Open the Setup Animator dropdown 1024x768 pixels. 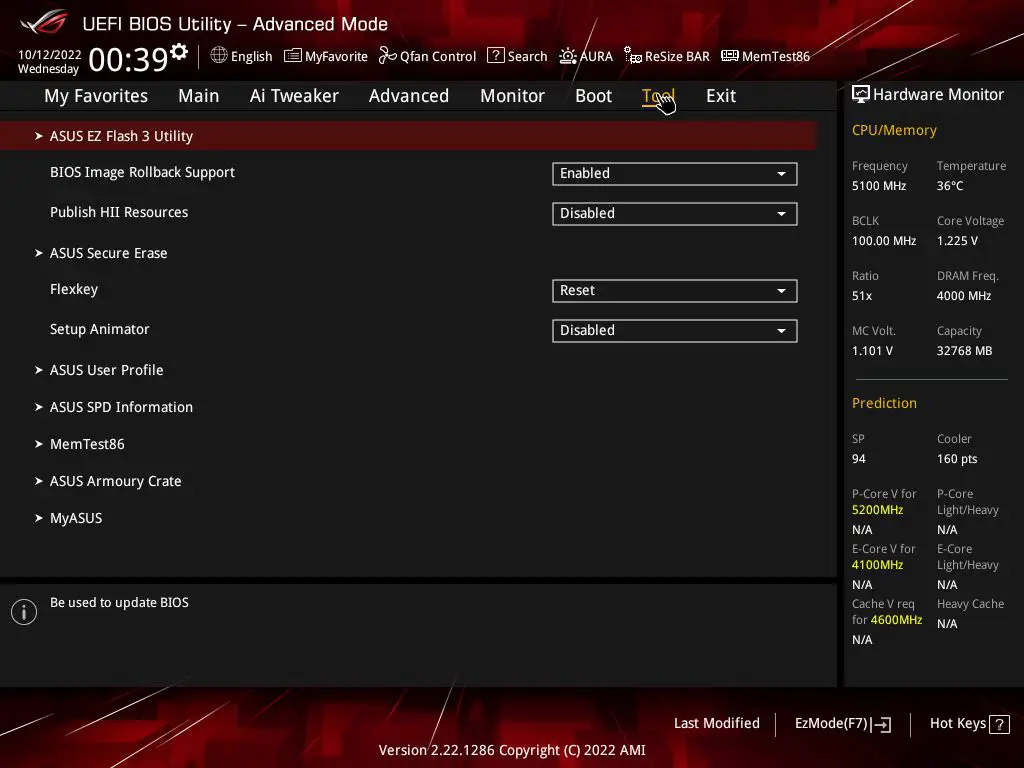(x=675, y=330)
